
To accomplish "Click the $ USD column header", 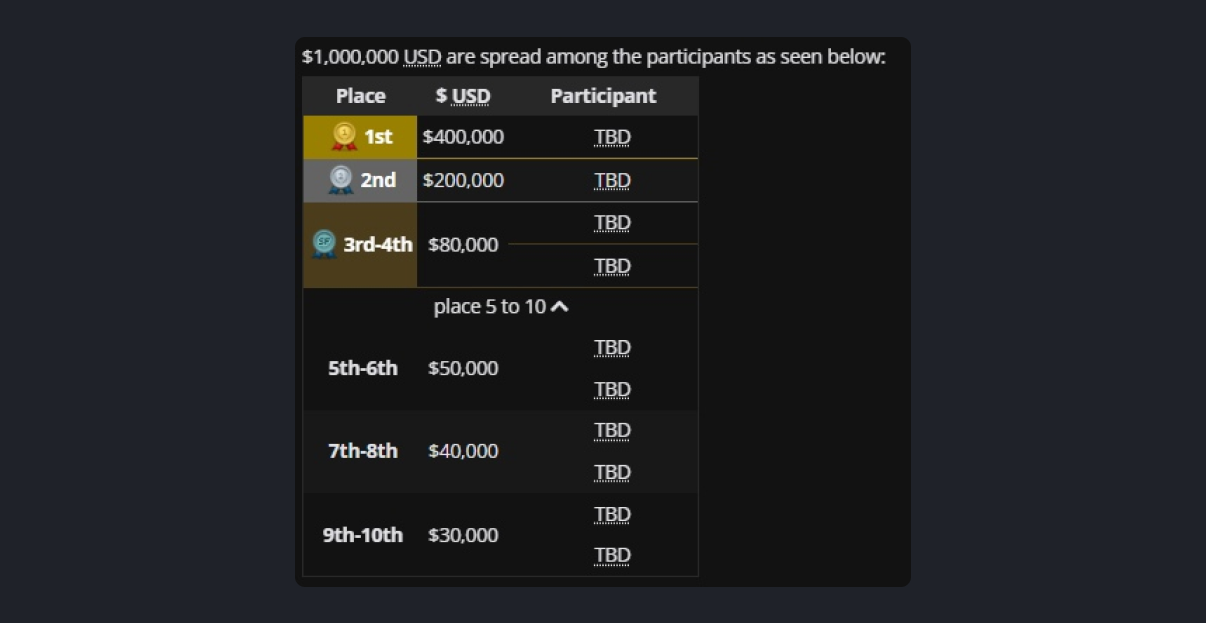I will (x=463, y=96).
